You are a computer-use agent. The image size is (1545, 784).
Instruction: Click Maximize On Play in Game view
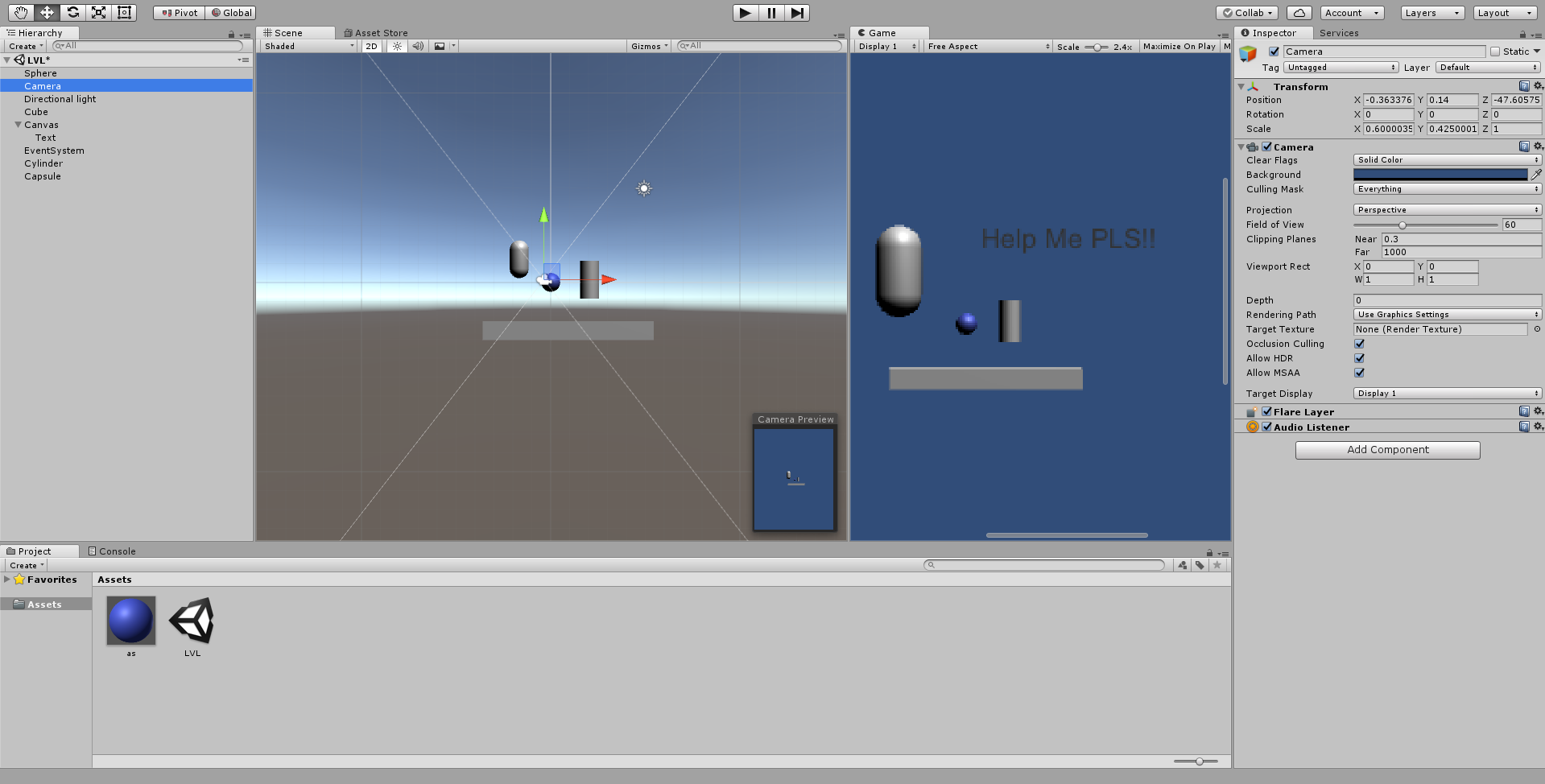click(1179, 46)
